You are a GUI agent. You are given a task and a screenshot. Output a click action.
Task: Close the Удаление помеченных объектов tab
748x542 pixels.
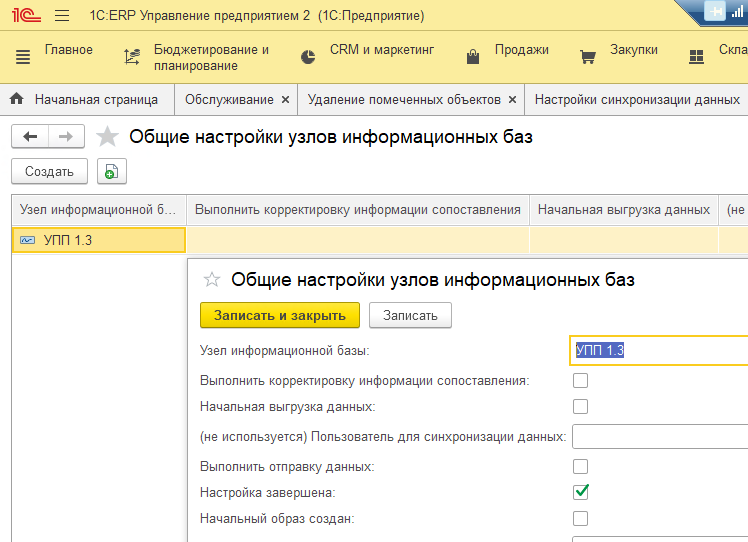point(512,100)
